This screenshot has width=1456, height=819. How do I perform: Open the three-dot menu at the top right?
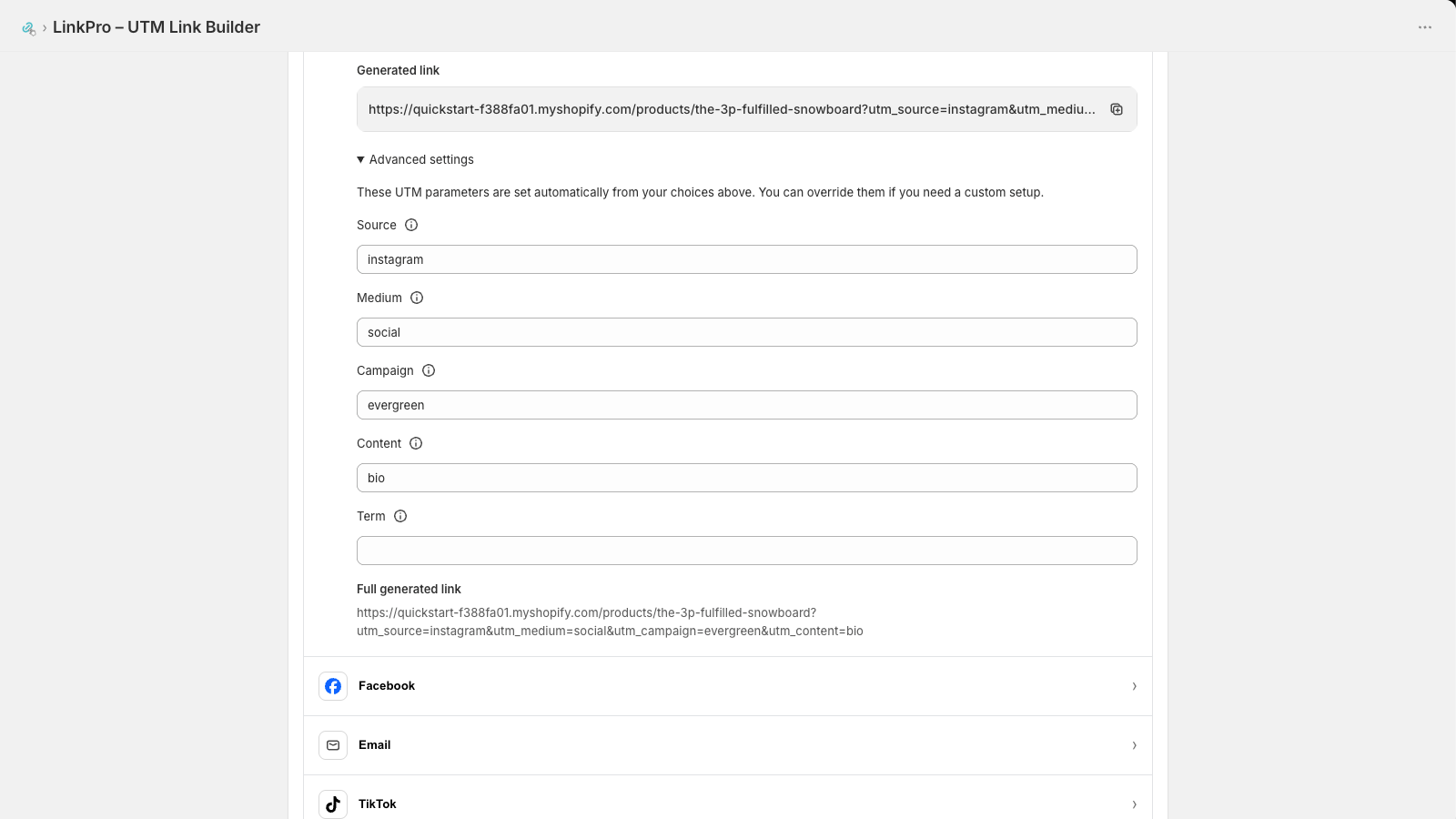coord(1425,27)
